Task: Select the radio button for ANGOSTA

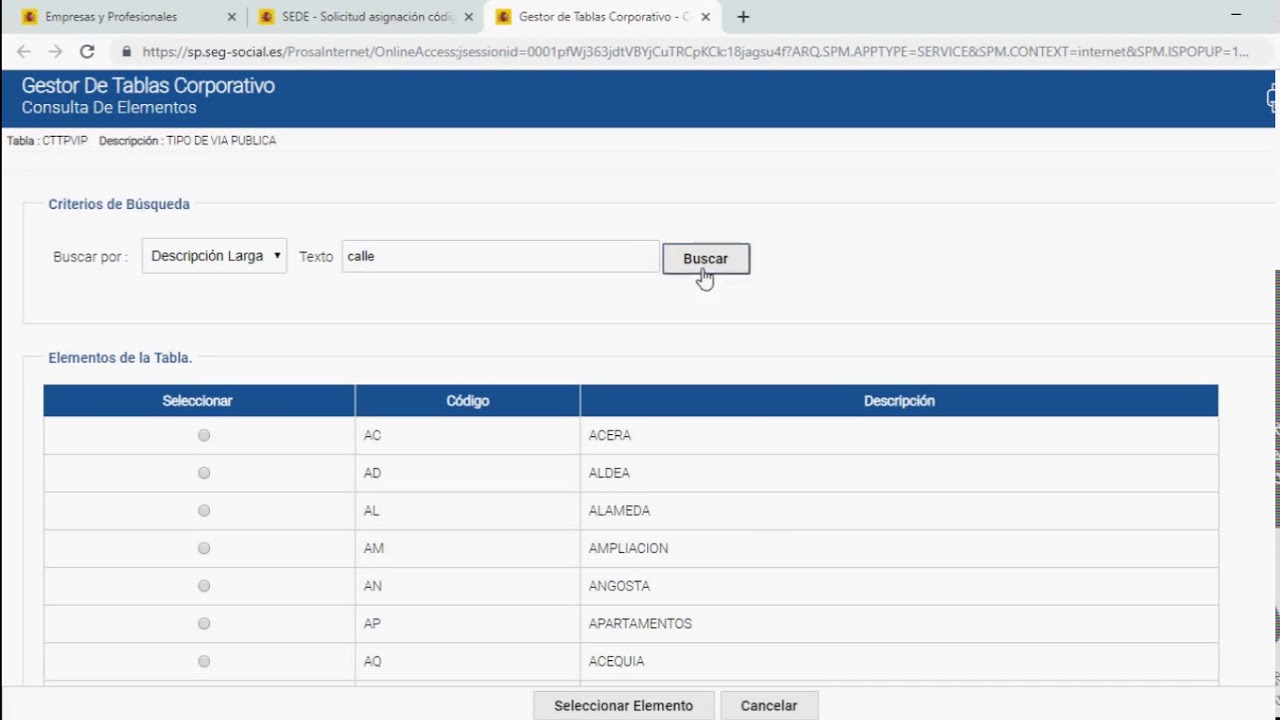Action: click(203, 585)
